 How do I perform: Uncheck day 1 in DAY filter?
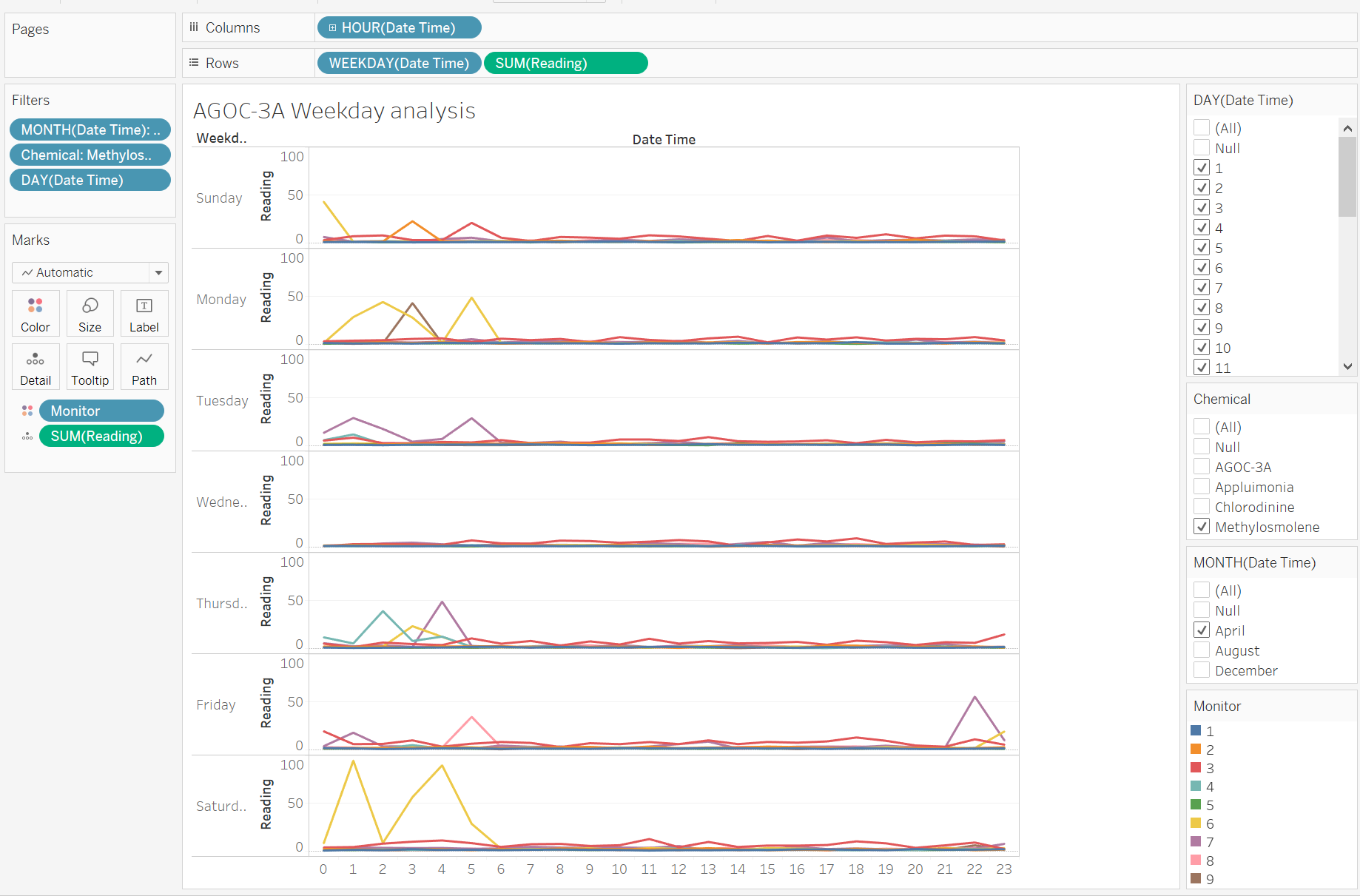pyautogui.click(x=1202, y=168)
